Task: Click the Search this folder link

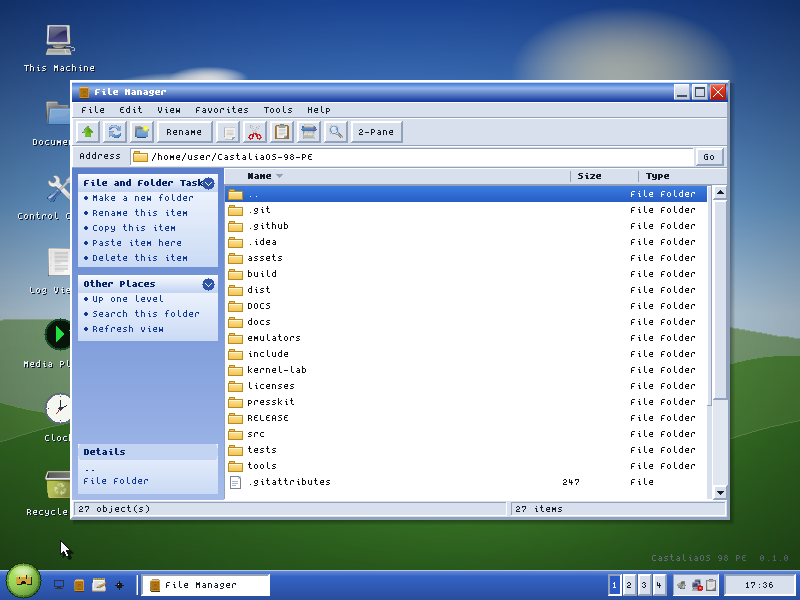Action: 146,314
